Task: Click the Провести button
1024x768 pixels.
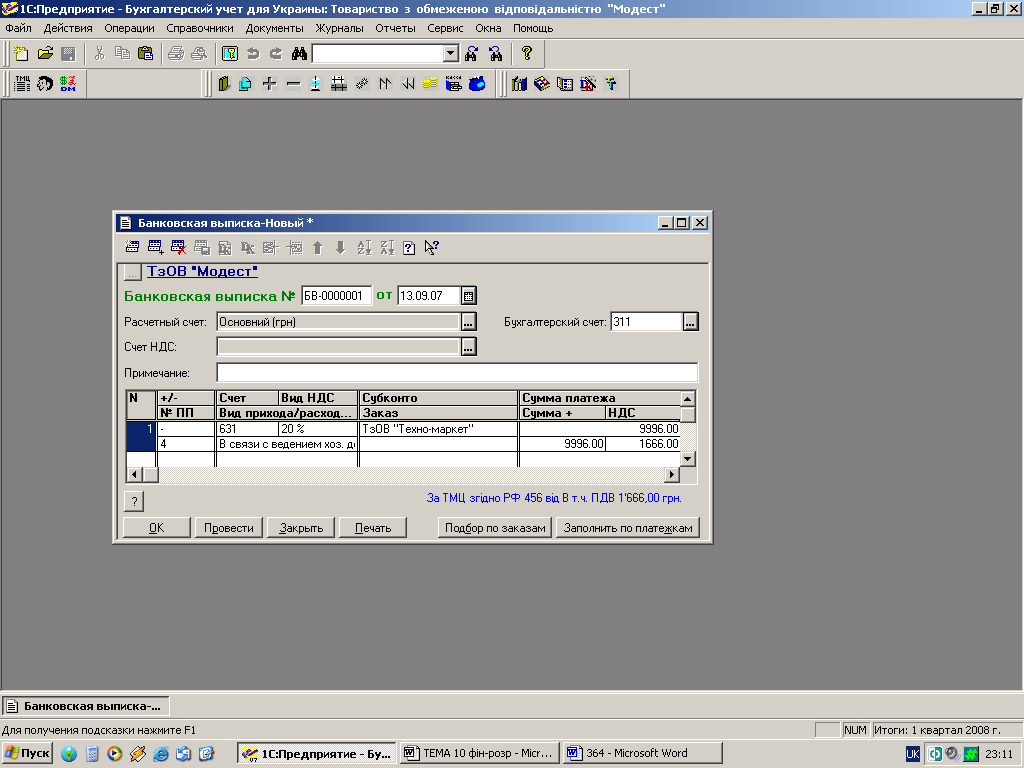Action: 229,528
